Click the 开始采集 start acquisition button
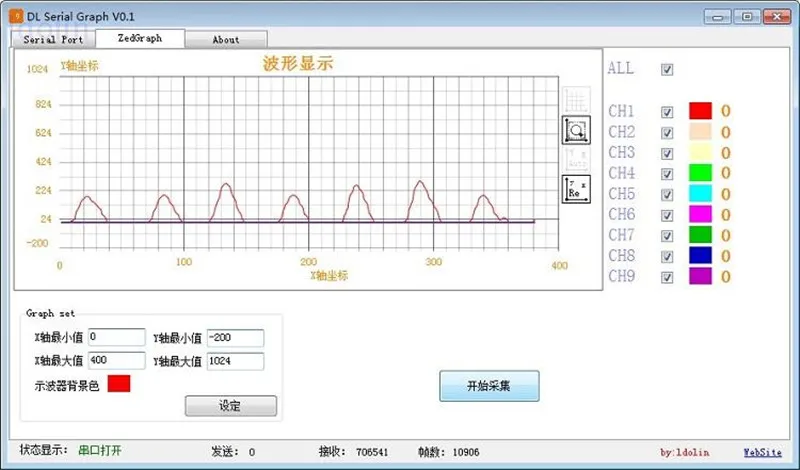The width and height of the screenshot is (800, 470). pos(489,386)
